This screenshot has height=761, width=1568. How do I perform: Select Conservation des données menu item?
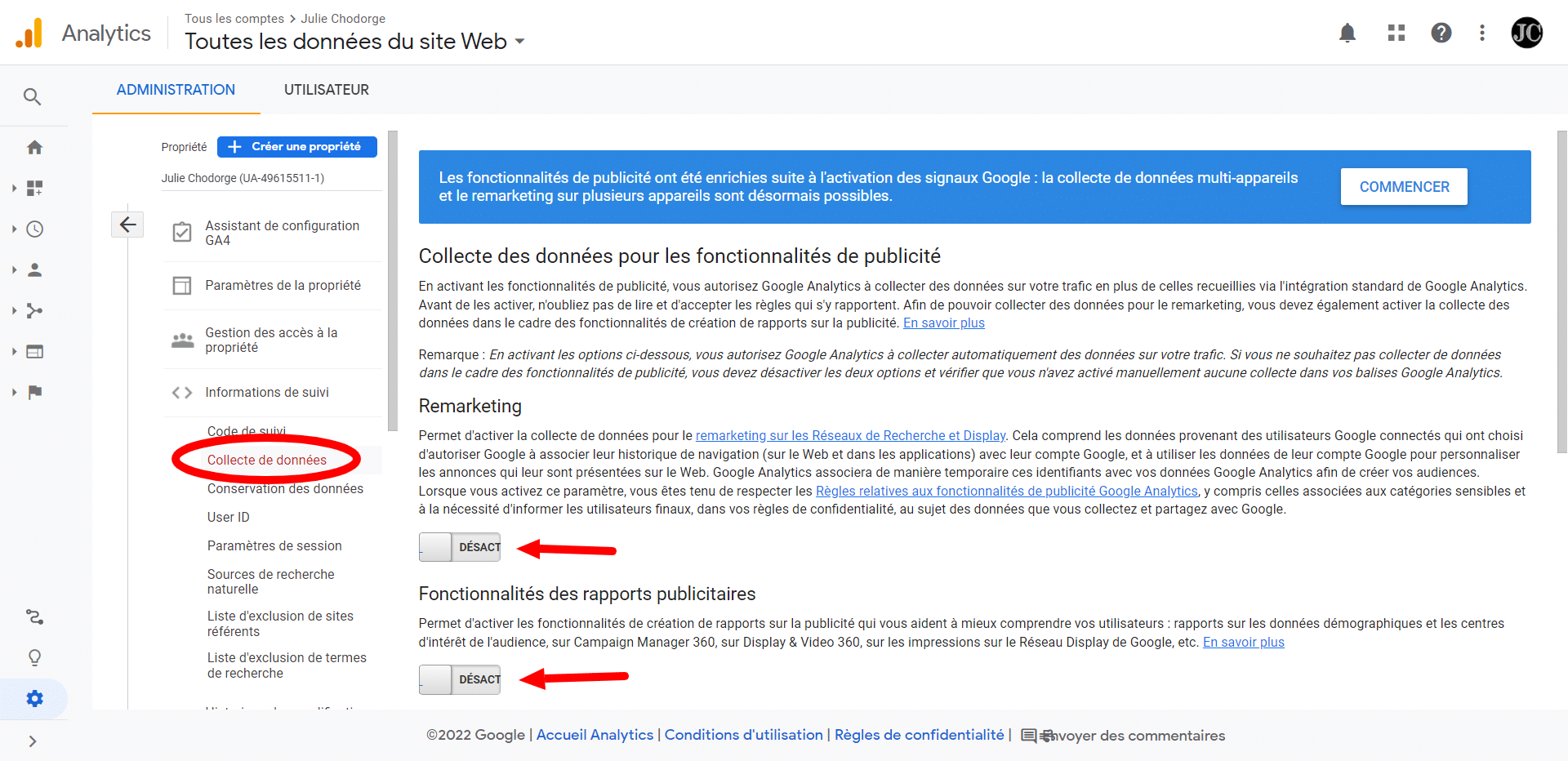point(285,489)
